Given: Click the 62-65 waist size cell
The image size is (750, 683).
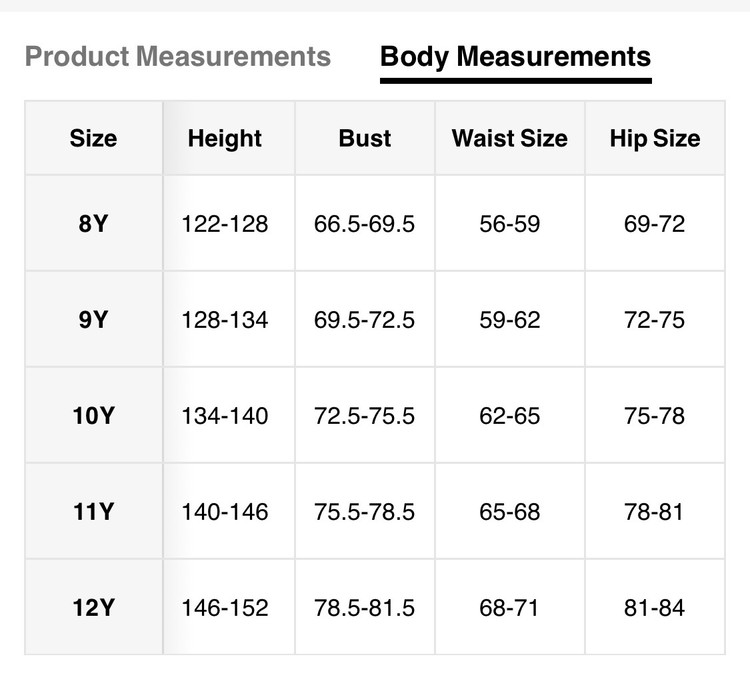Looking at the screenshot, I should (x=509, y=415).
